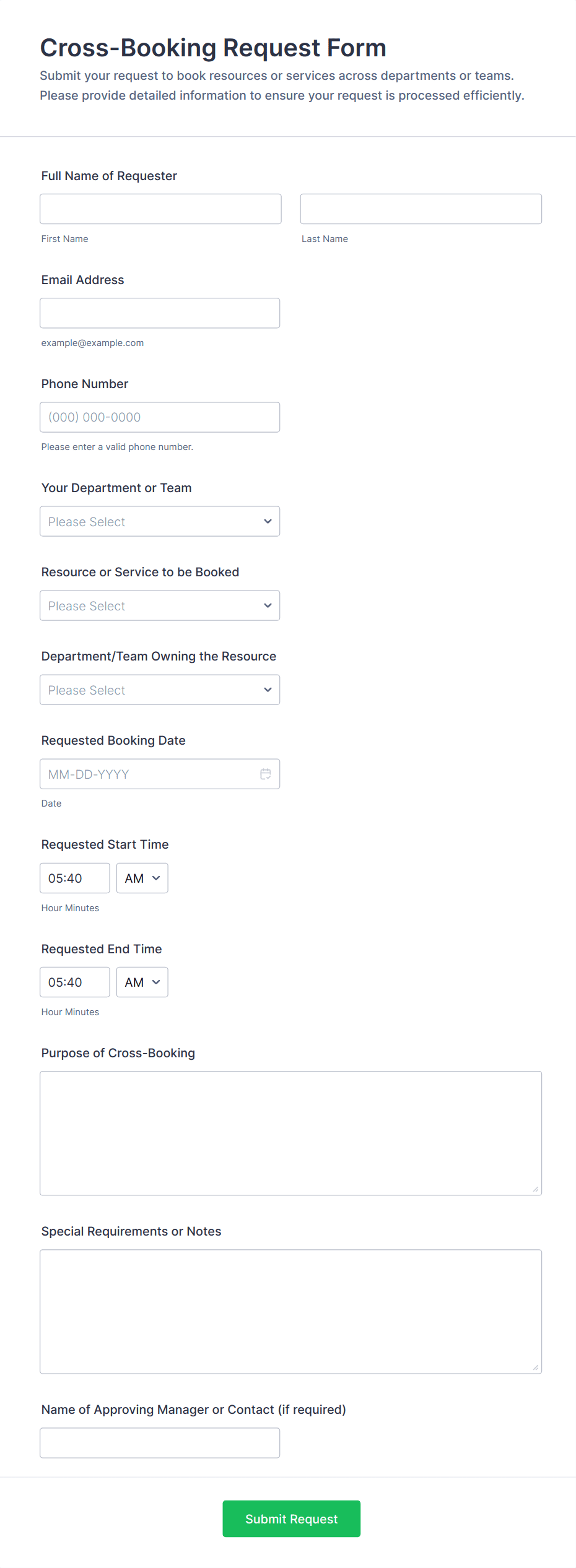576x1568 pixels.
Task: Expand Resource or Service to be Booked
Action: coord(160,605)
